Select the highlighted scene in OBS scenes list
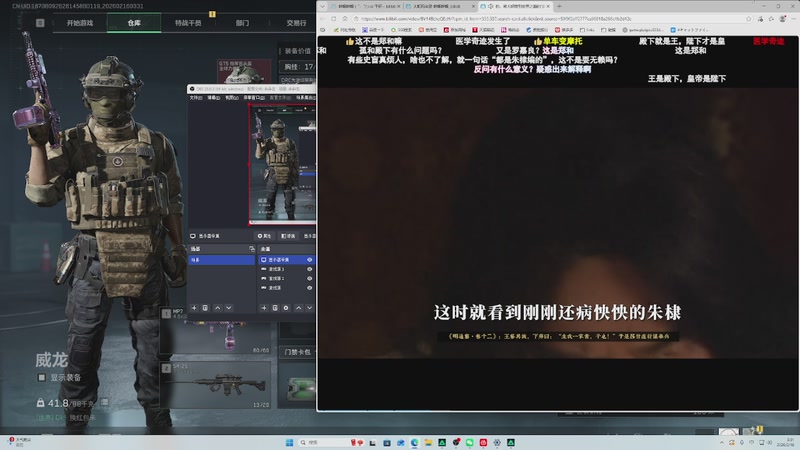Screen dimensions: 800x450 pos(222,260)
